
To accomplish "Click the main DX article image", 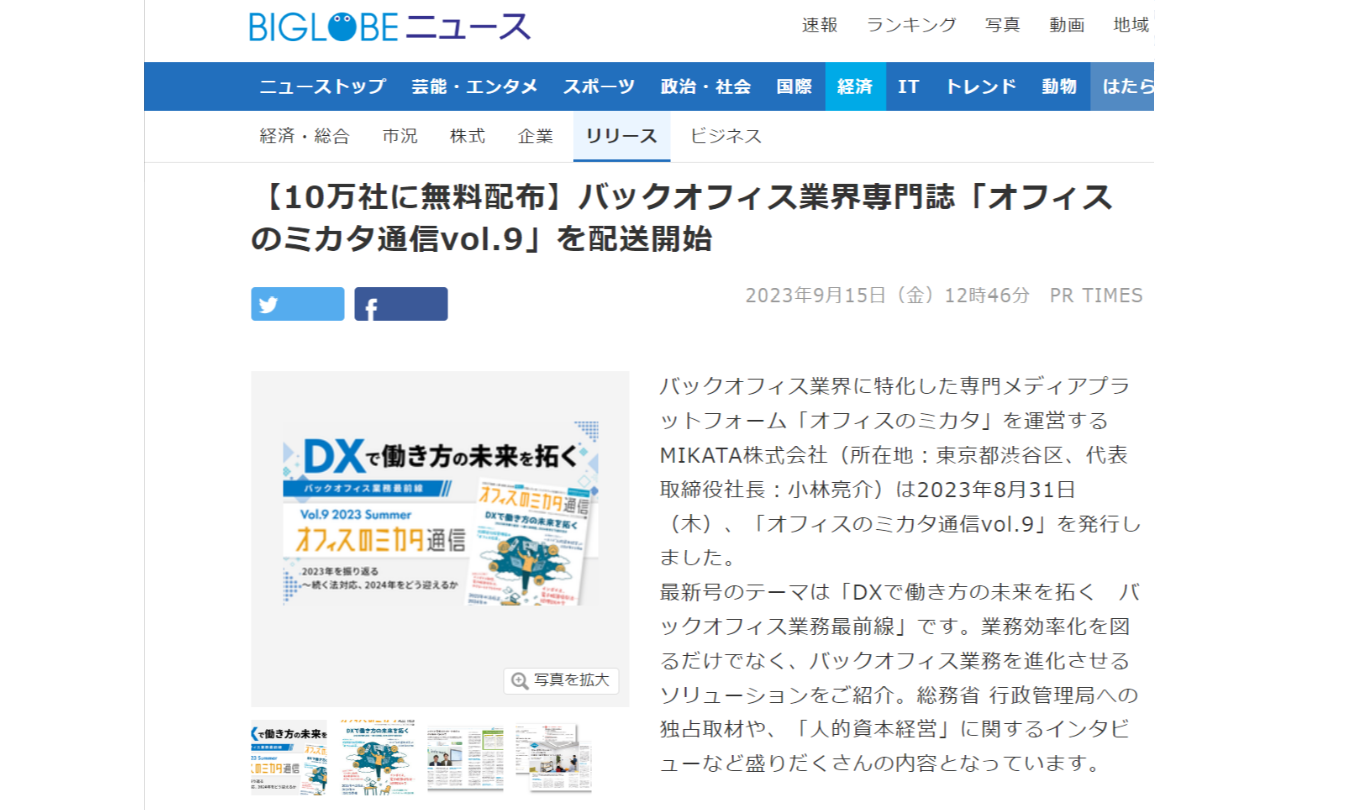I will coord(440,514).
